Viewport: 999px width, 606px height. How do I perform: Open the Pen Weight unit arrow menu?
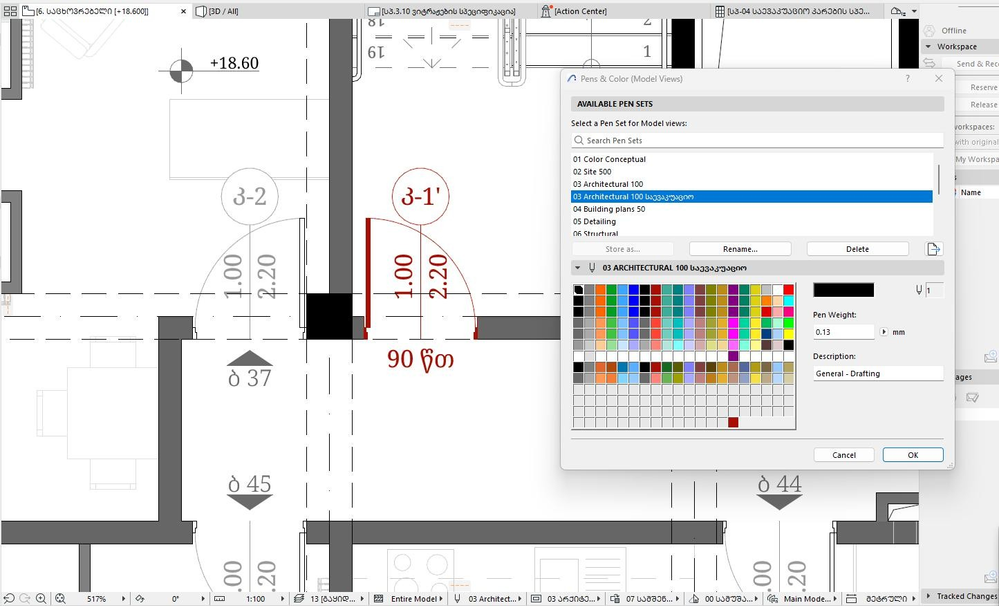(884, 332)
